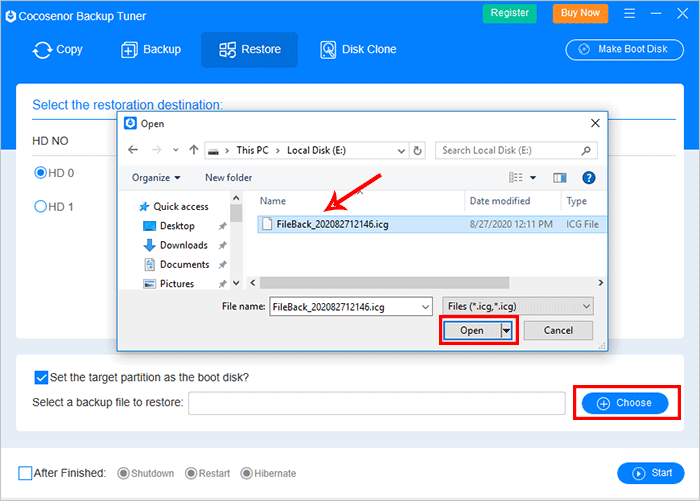Click the pin icon beside Documents
The height and width of the screenshot is (501, 700).
pyautogui.click(x=222, y=265)
